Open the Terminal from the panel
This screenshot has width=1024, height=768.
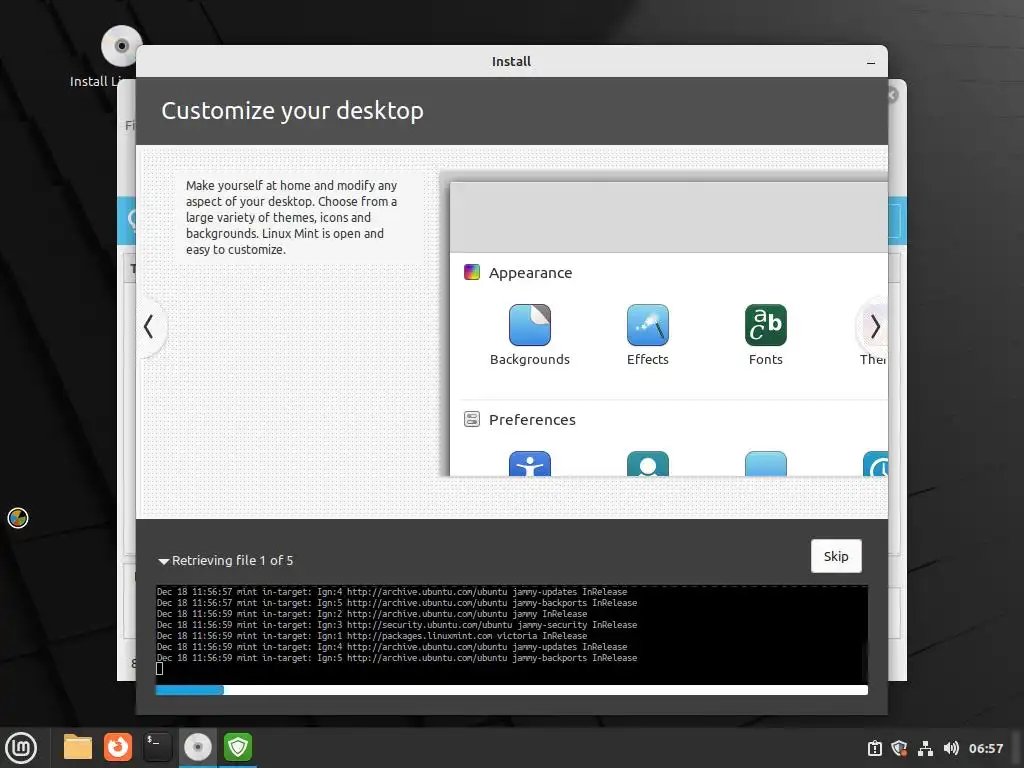point(157,747)
